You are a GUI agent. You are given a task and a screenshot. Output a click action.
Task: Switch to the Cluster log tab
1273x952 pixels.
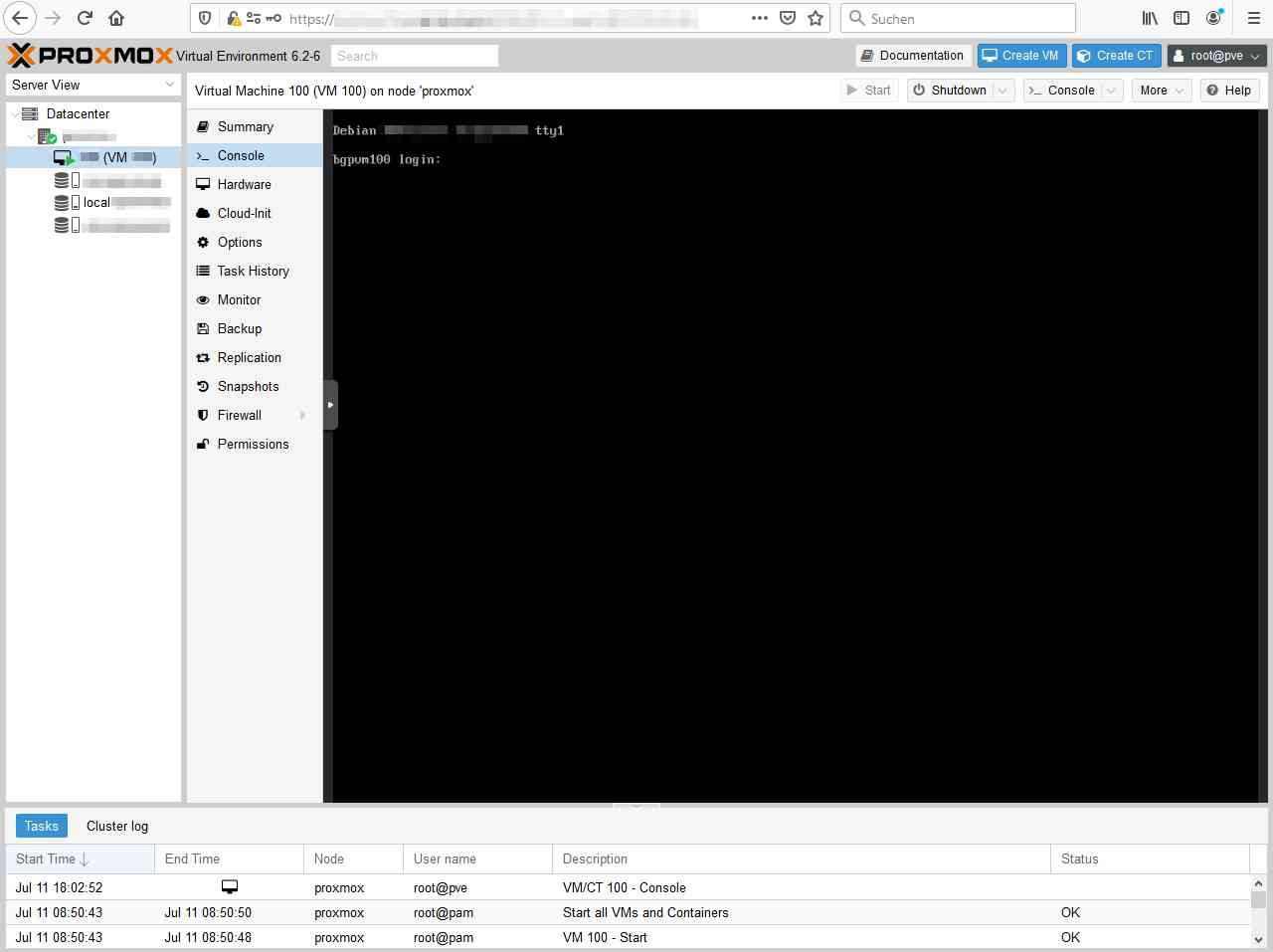(117, 826)
